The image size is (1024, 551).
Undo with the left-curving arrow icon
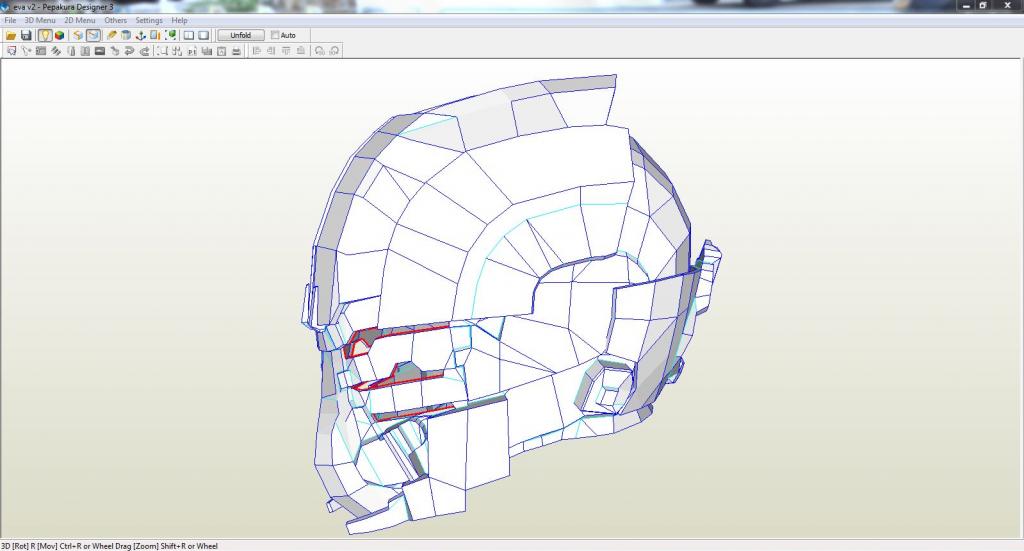point(129,51)
